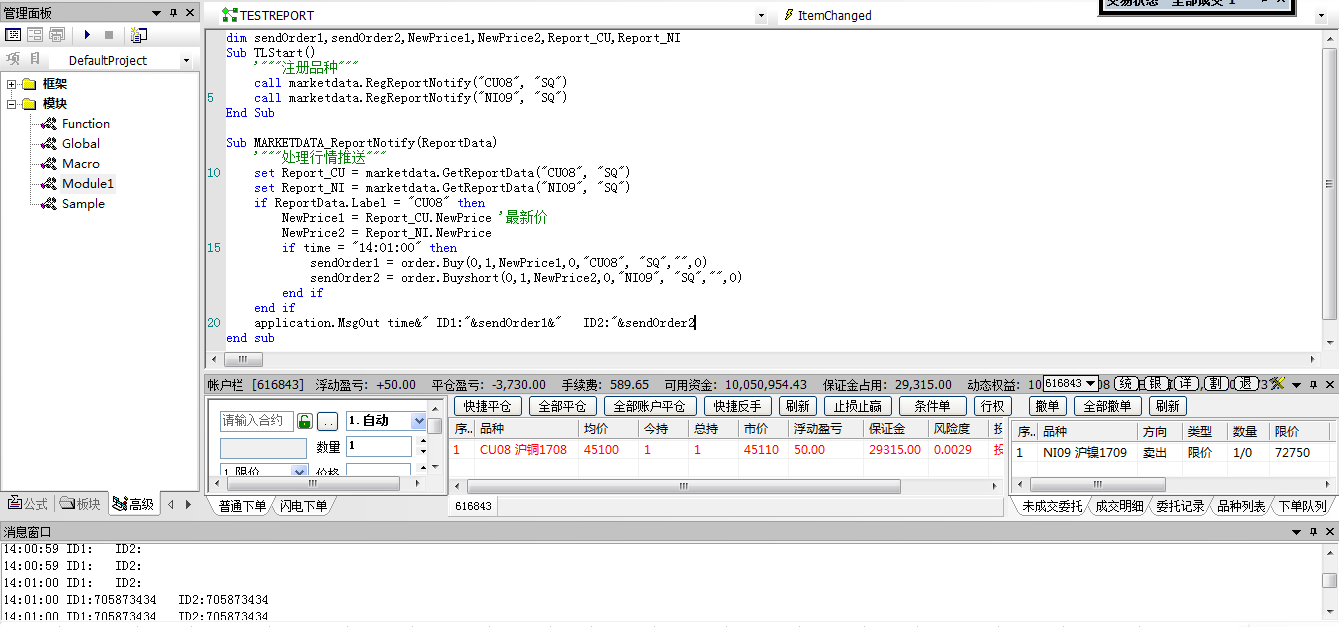Switch to the 品种列表 tab
The height and width of the screenshot is (627, 1339).
pos(1241,506)
